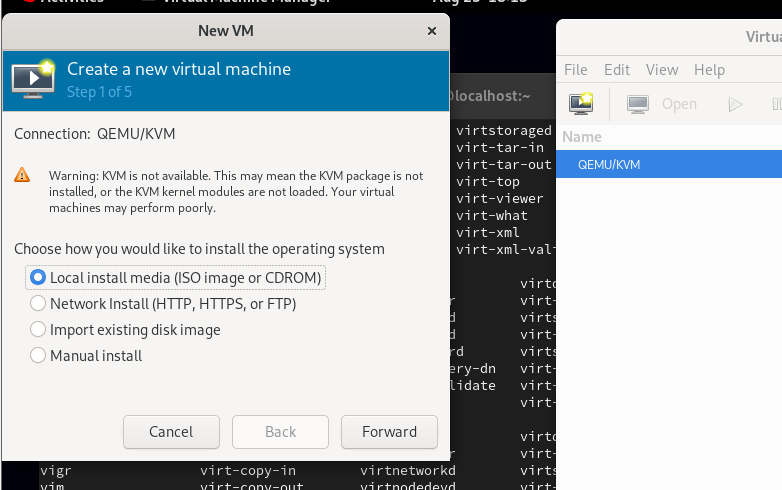Select QEMU/KVM connection row in manager
Image resolution: width=782 pixels, height=490 pixels.
click(669, 164)
